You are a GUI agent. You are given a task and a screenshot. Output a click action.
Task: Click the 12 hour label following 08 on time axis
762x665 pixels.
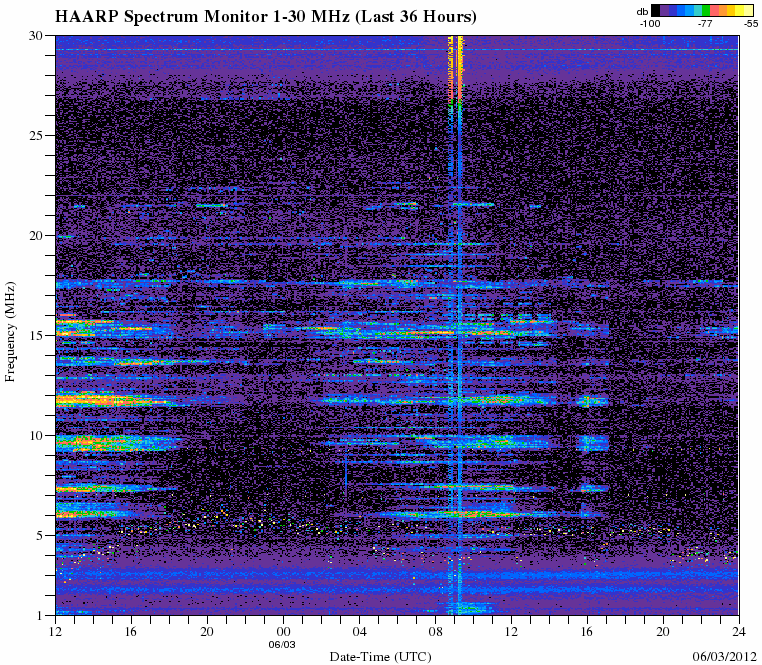click(511, 632)
